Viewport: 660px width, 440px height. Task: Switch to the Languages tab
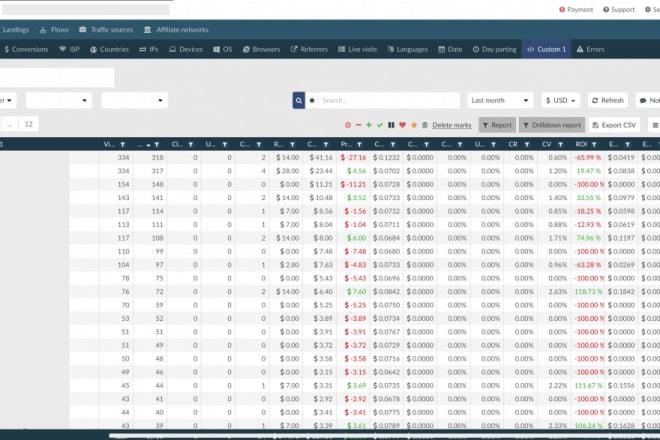[x=407, y=49]
